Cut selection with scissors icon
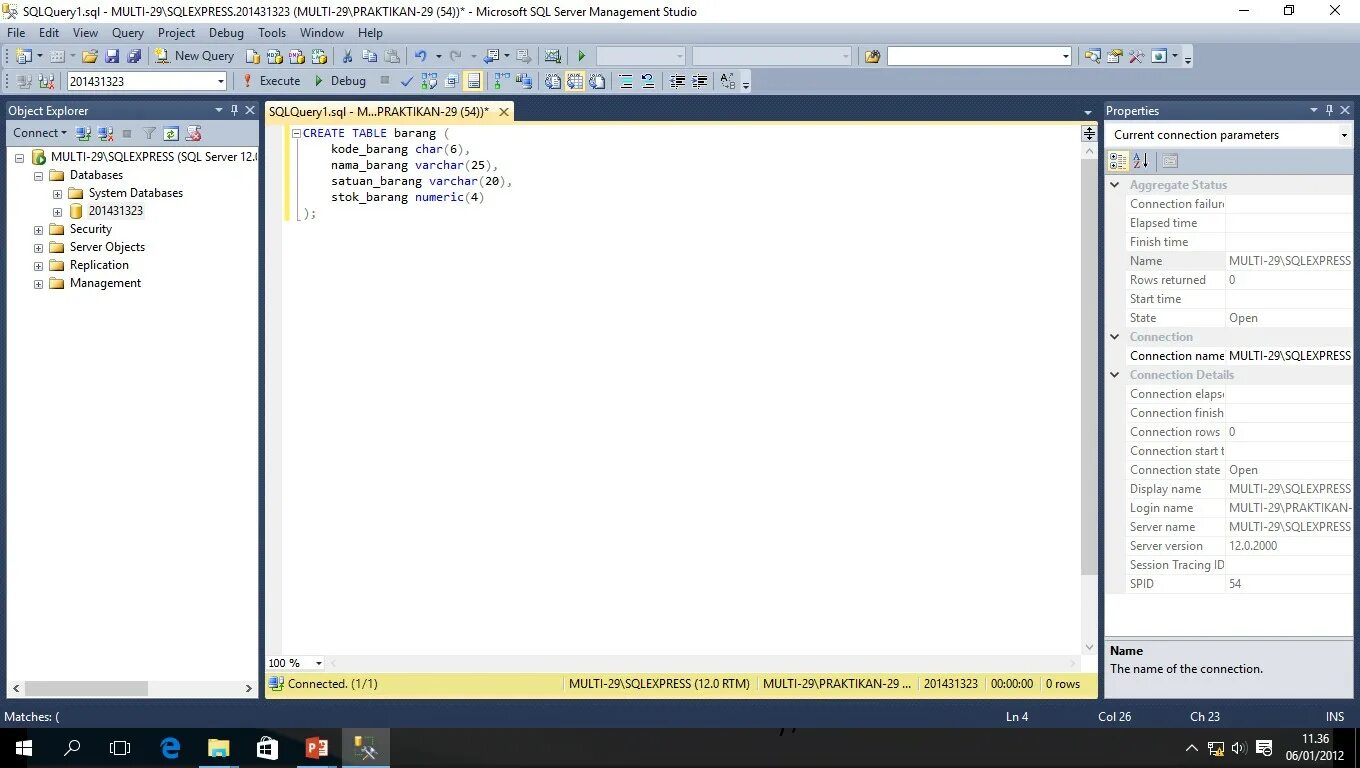The height and width of the screenshot is (768, 1360). [x=347, y=56]
